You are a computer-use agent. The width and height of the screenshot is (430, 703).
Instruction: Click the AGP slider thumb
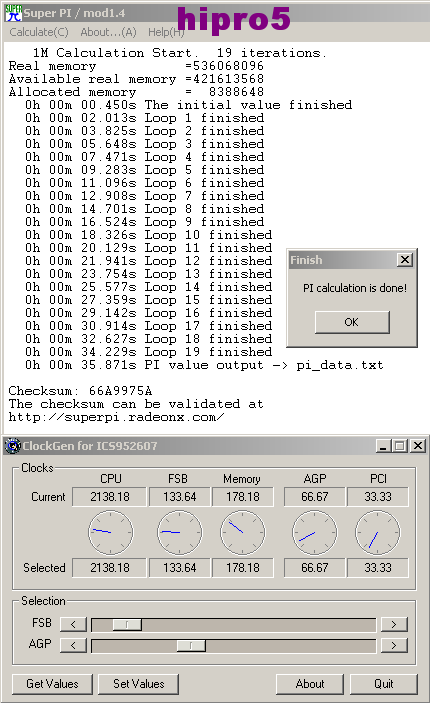pos(191,645)
